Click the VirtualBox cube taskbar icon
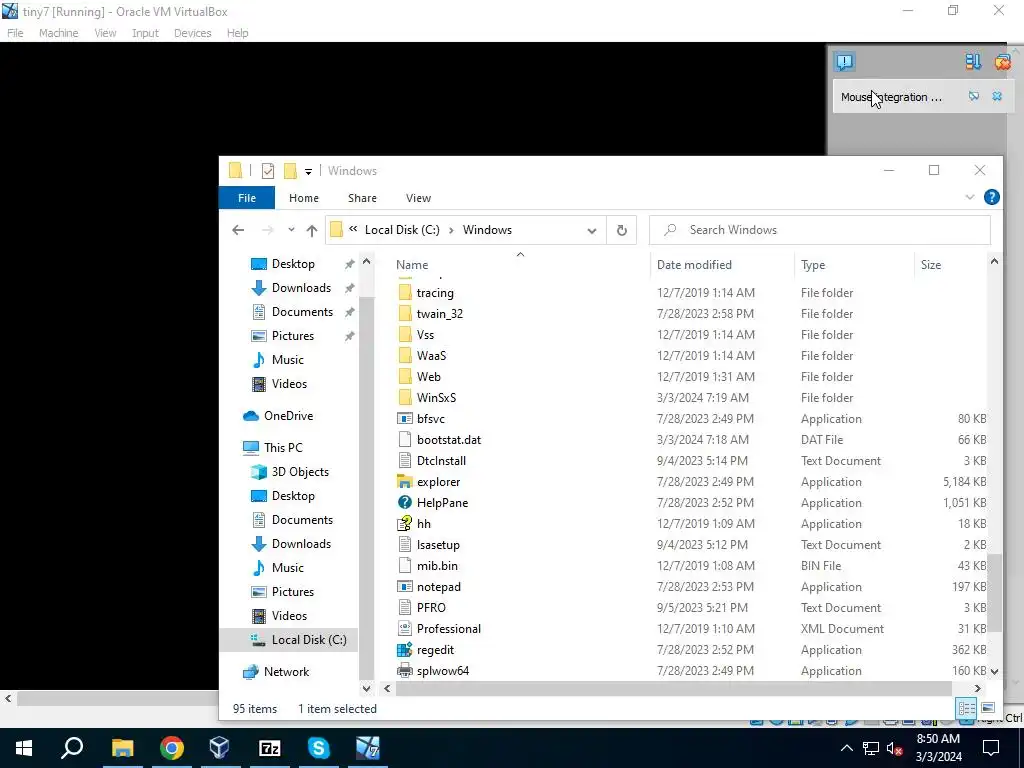The image size is (1024, 768). (x=219, y=748)
